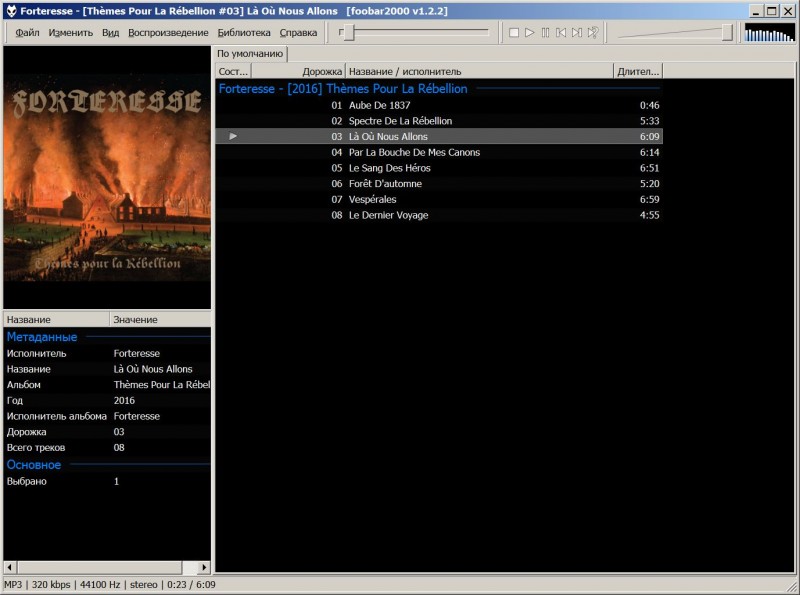This screenshot has width=800, height=595.
Task: Click the left scroll arrow in properties panel
Action: click(10, 567)
